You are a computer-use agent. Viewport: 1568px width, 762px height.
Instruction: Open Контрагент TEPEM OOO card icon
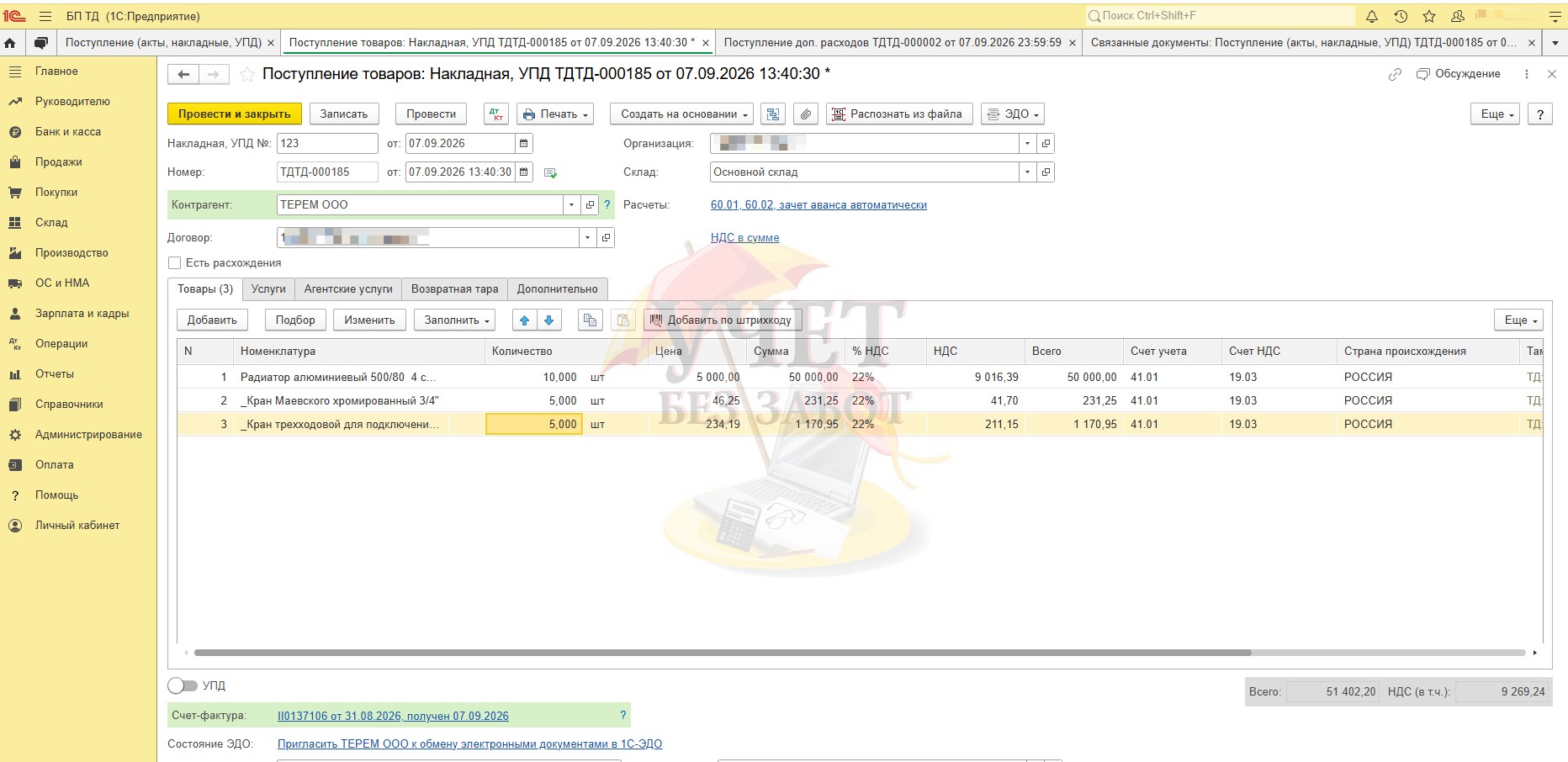590,204
